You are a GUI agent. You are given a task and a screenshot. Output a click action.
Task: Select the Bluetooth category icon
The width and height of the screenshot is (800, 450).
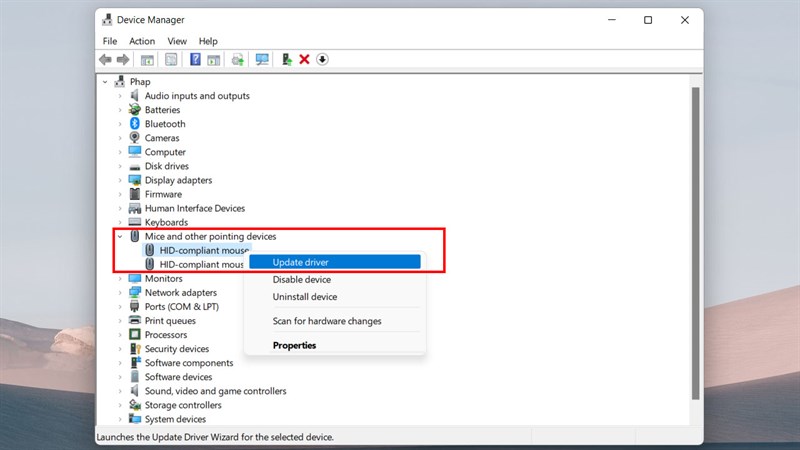tap(135, 124)
